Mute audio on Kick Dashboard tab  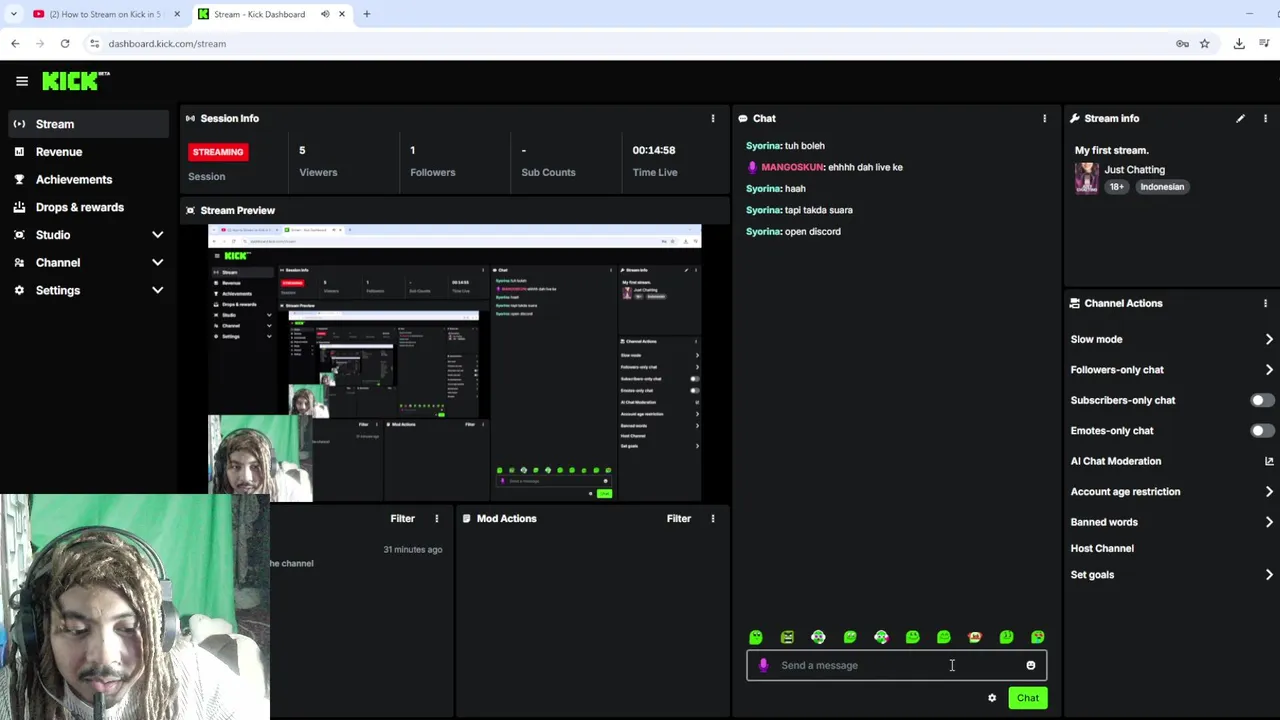point(325,14)
